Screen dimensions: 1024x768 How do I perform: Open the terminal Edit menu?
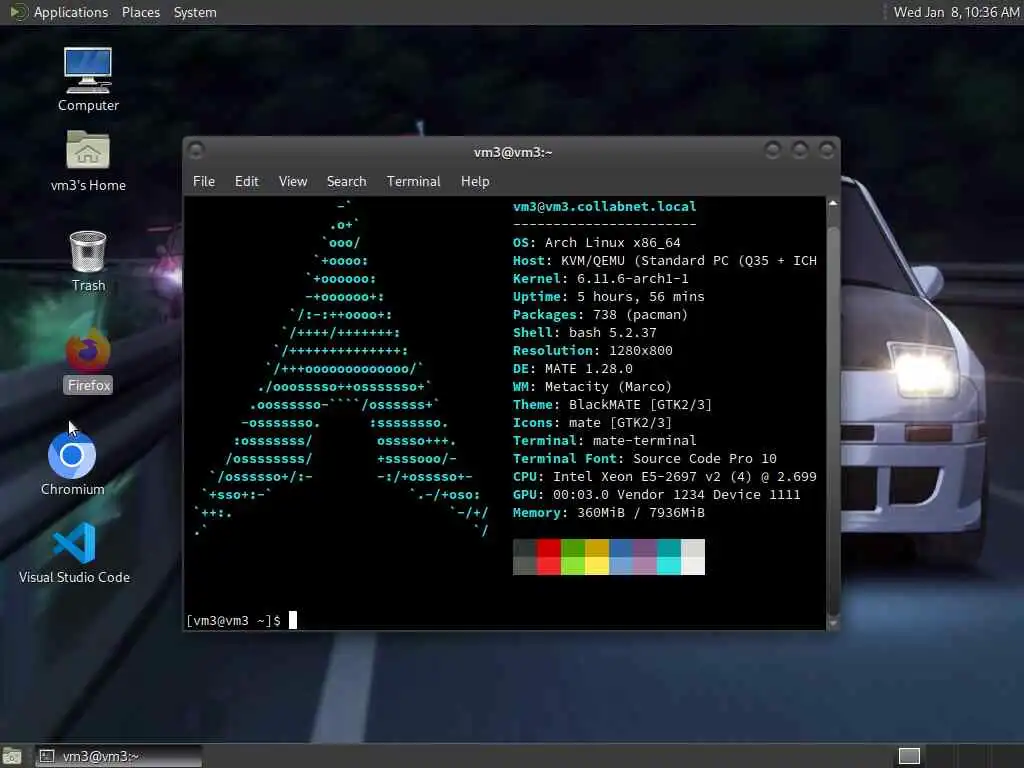246,182
